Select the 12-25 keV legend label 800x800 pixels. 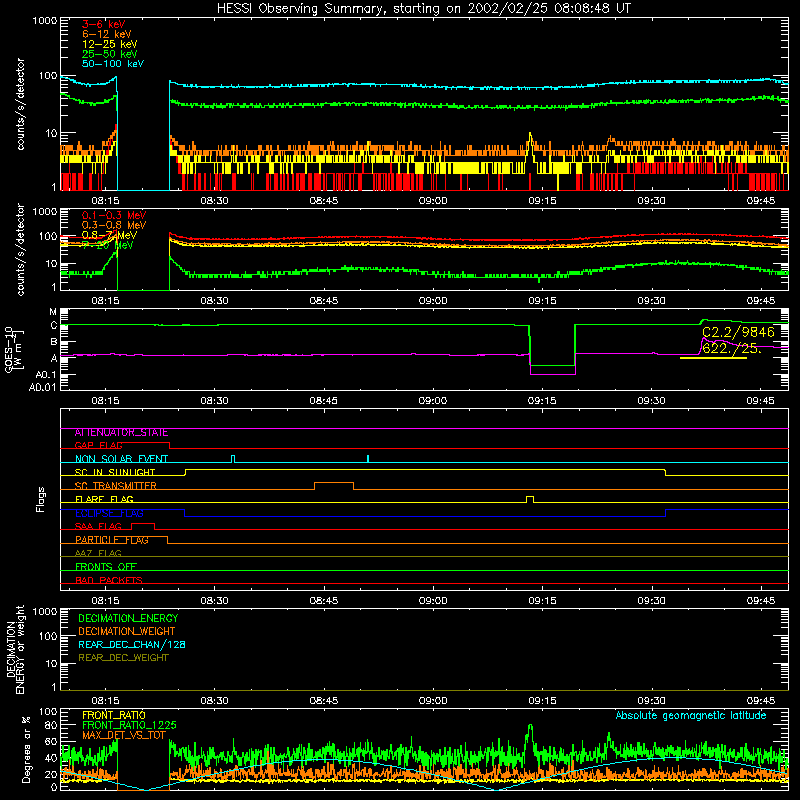pos(110,44)
